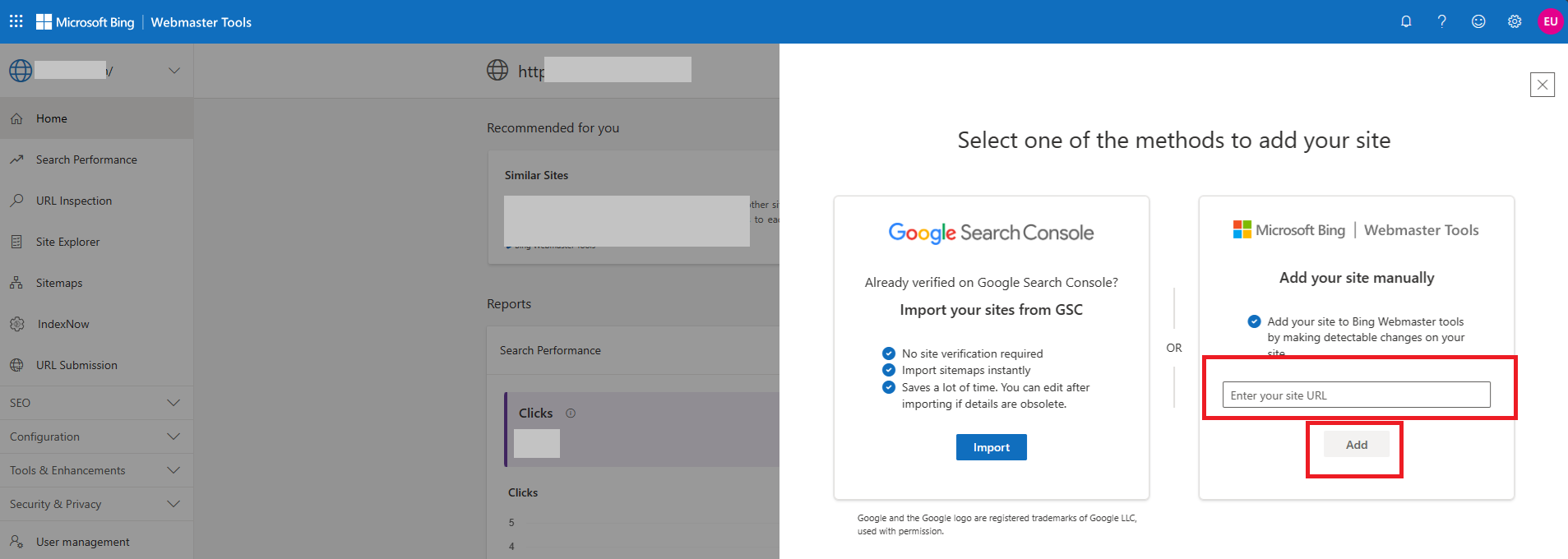Screen dimensions: 1568x559
Task: Open the settings gear icon
Action: tap(1515, 21)
